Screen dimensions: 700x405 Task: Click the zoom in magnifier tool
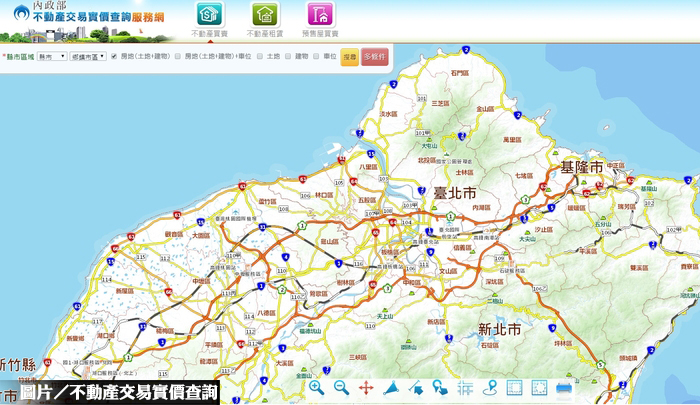tap(316, 388)
